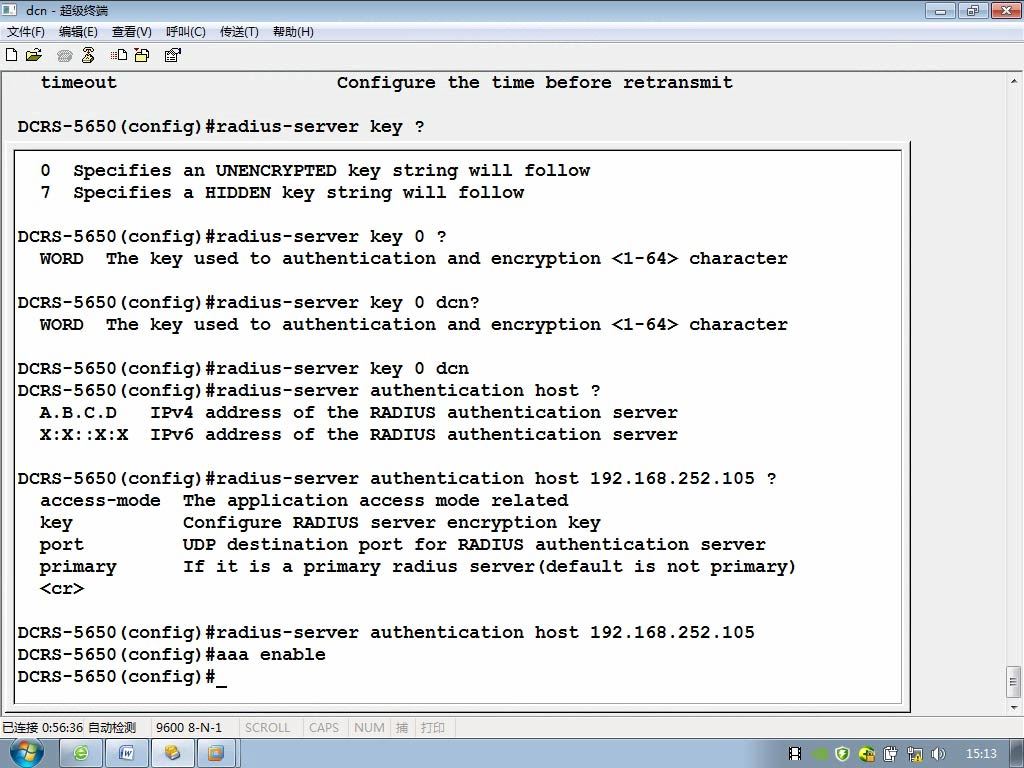Click the 9600 8-N-1 status entry
Image resolution: width=1024 pixels, height=768 pixels.
click(189, 728)
